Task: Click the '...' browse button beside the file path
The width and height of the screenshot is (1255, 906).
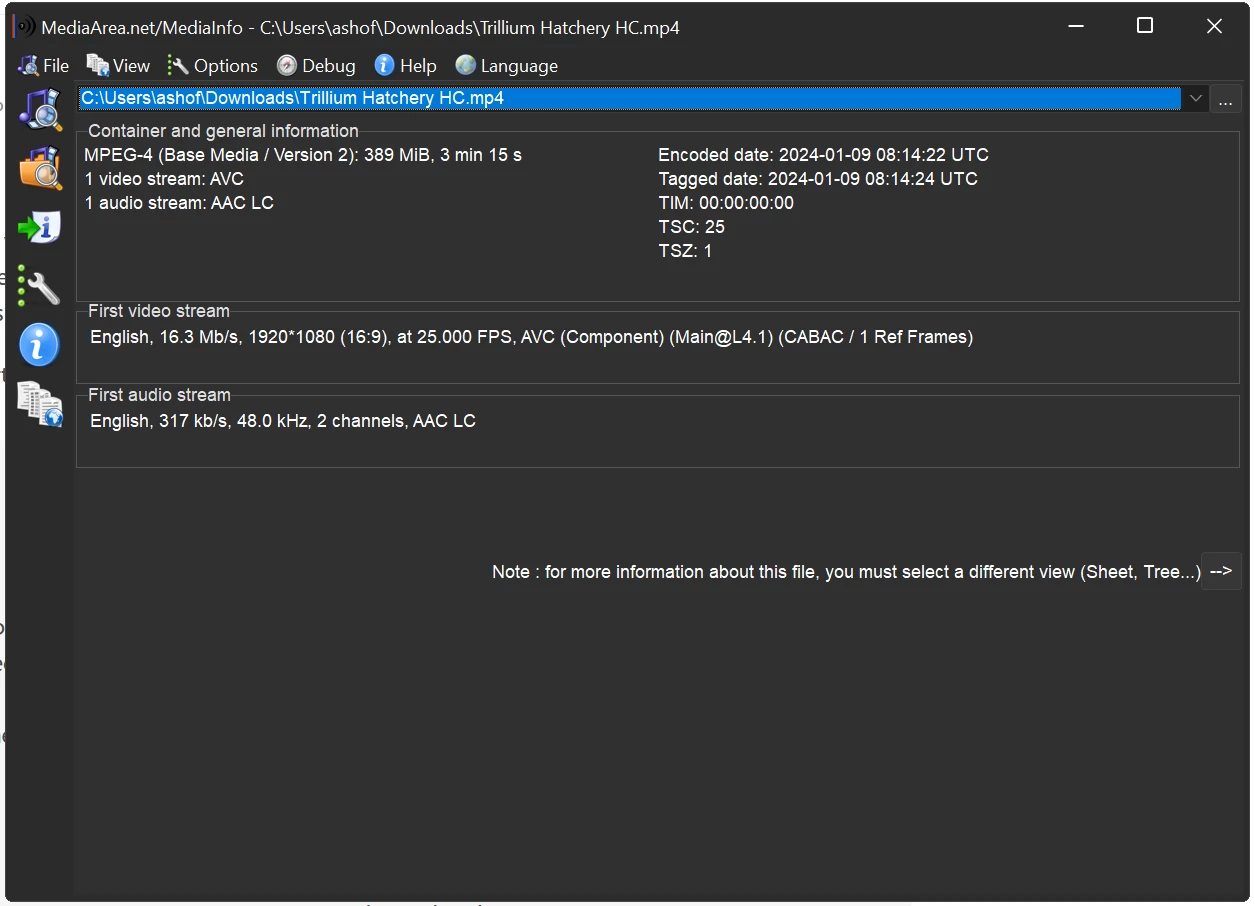Action: (x=1226, y=99)
